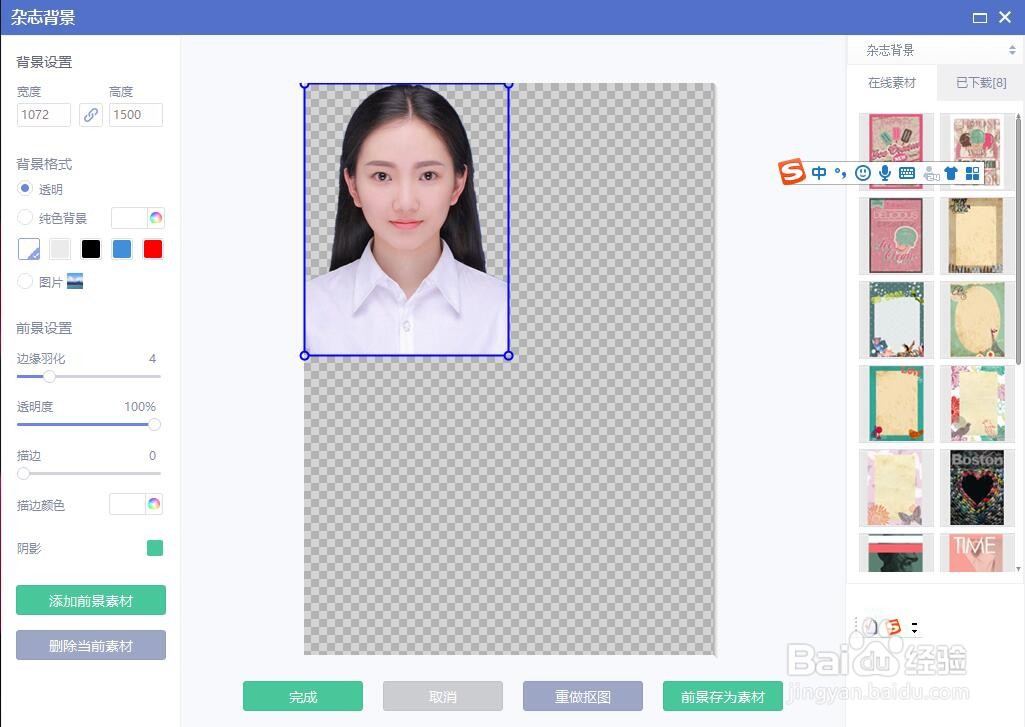Click the 完成 button to finish
This screenshot has height=727, width=1025.
point(302,696)
